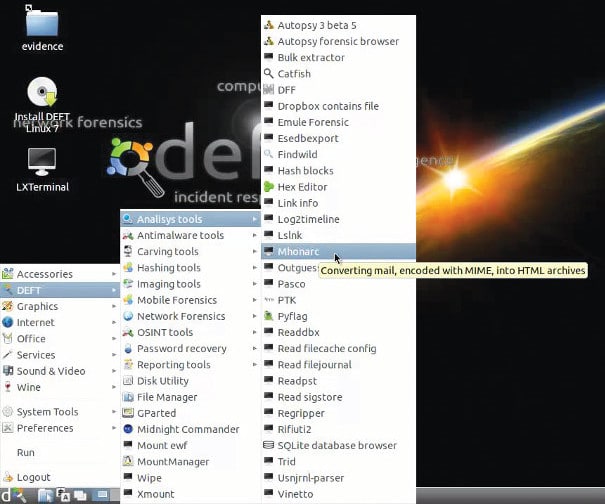Launch Dropbox contains file tool

pos(339,106)
